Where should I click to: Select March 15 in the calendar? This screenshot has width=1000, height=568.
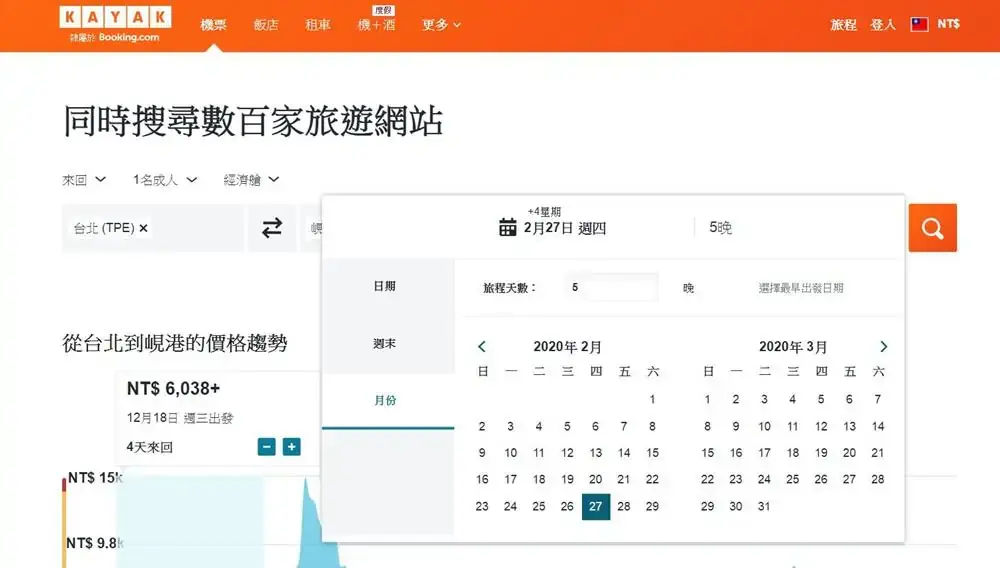(x=708, y=453)
